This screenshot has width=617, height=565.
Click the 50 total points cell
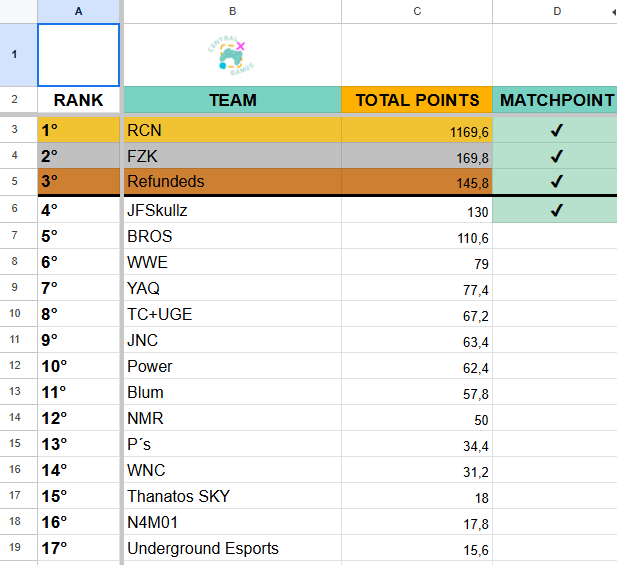pos(417,417)
